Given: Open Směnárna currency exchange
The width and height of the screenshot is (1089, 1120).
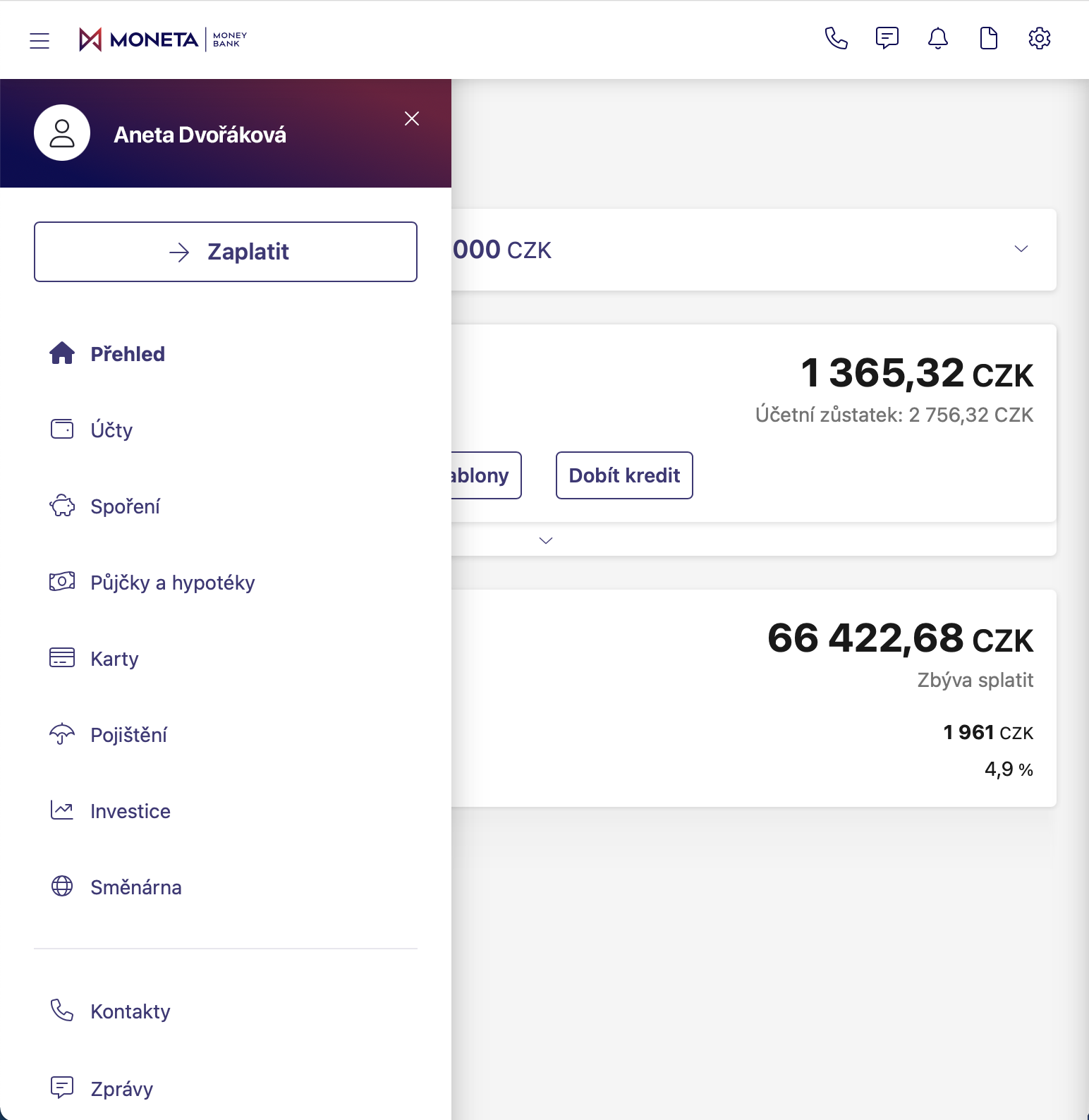Looking at the screenshot, I should coord(135,887).
